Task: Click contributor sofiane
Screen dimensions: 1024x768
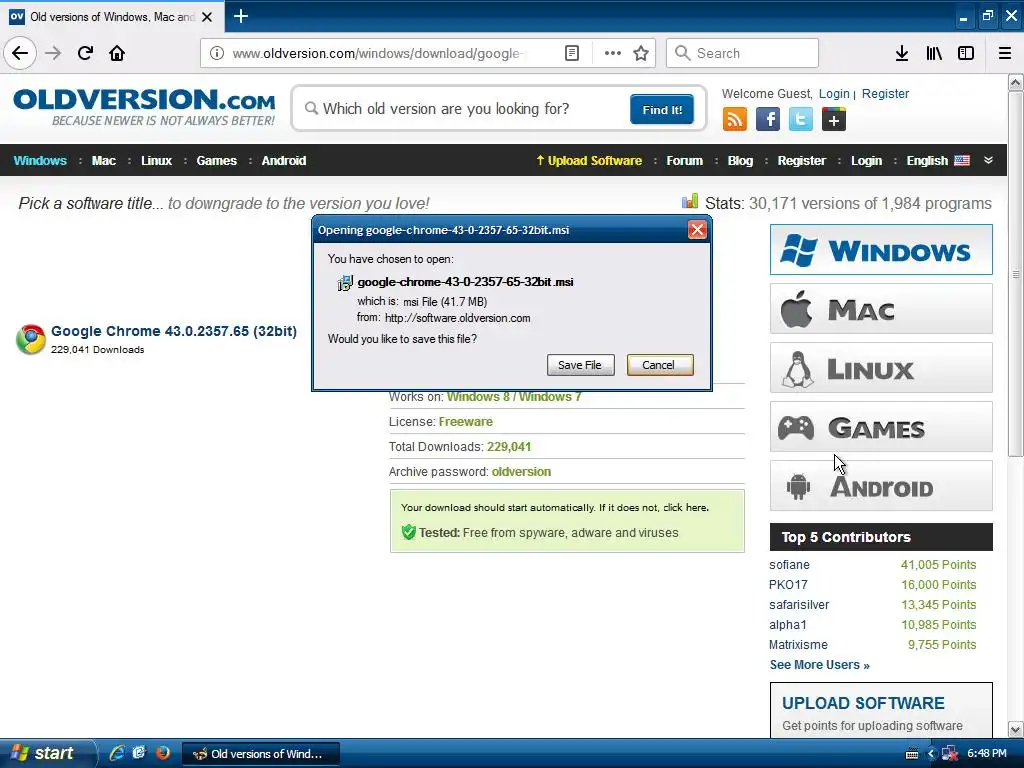Action: click(789, 565)
